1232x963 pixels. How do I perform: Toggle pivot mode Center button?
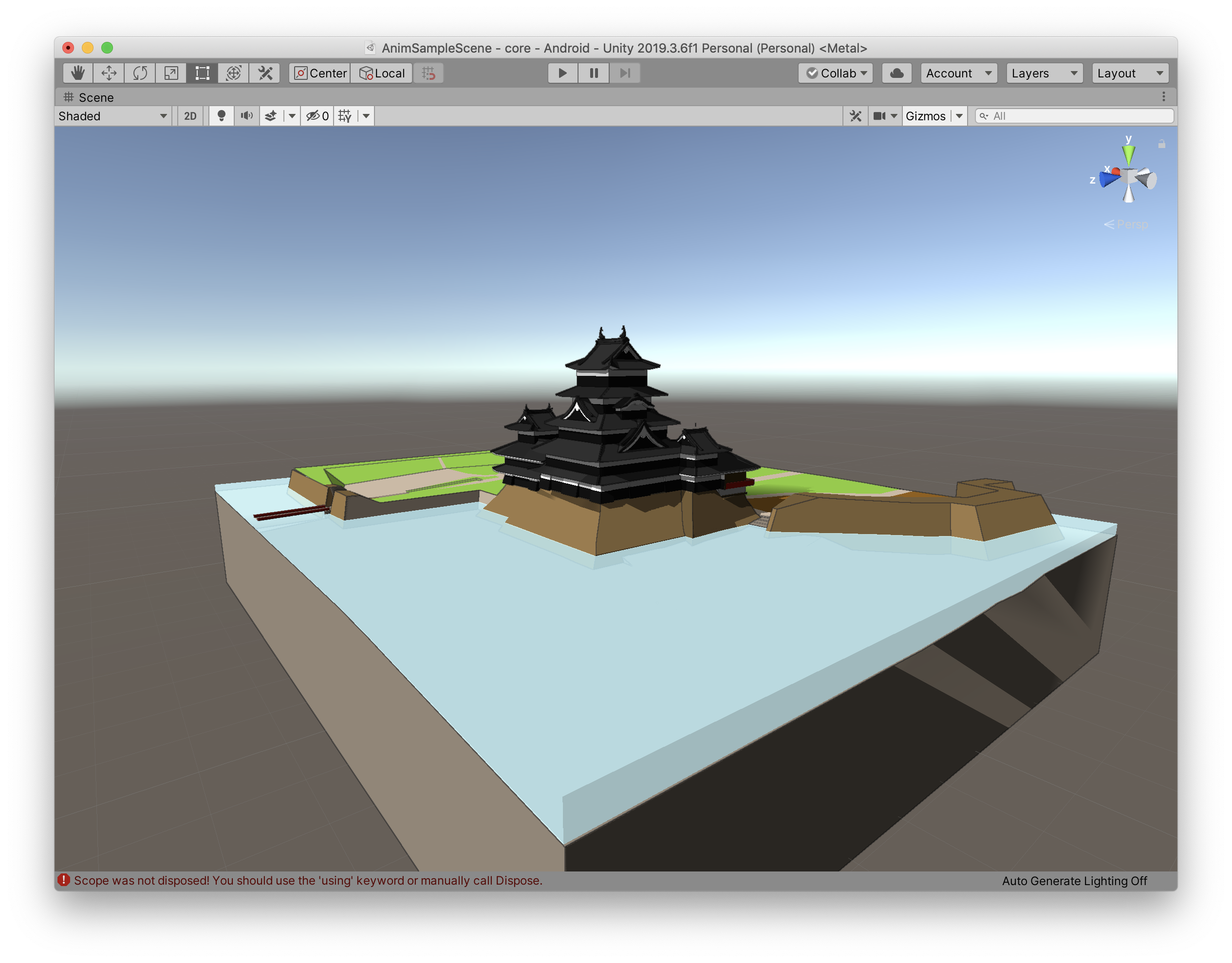pos(320,74)
